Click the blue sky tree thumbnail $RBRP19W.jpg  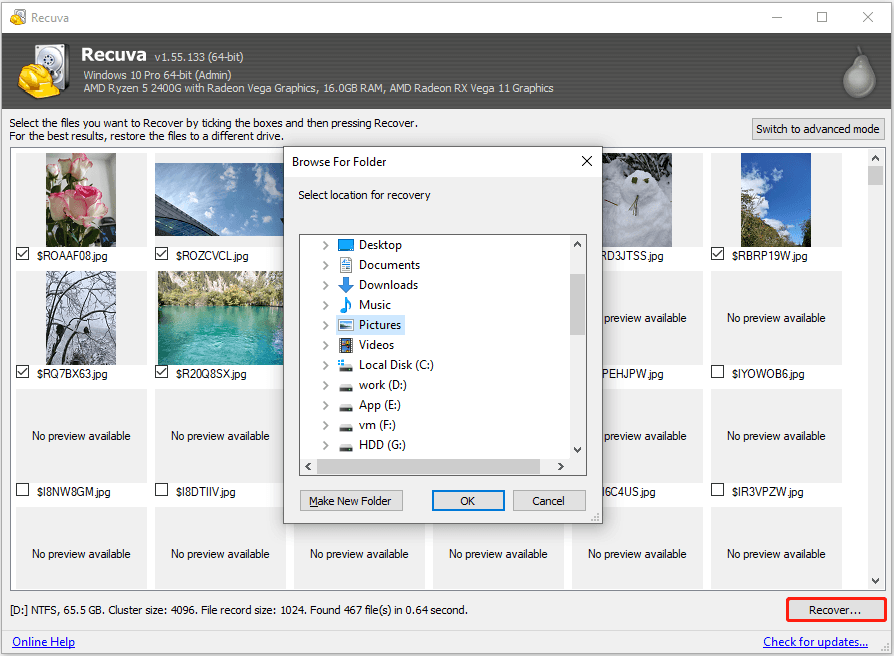[775, 199]
